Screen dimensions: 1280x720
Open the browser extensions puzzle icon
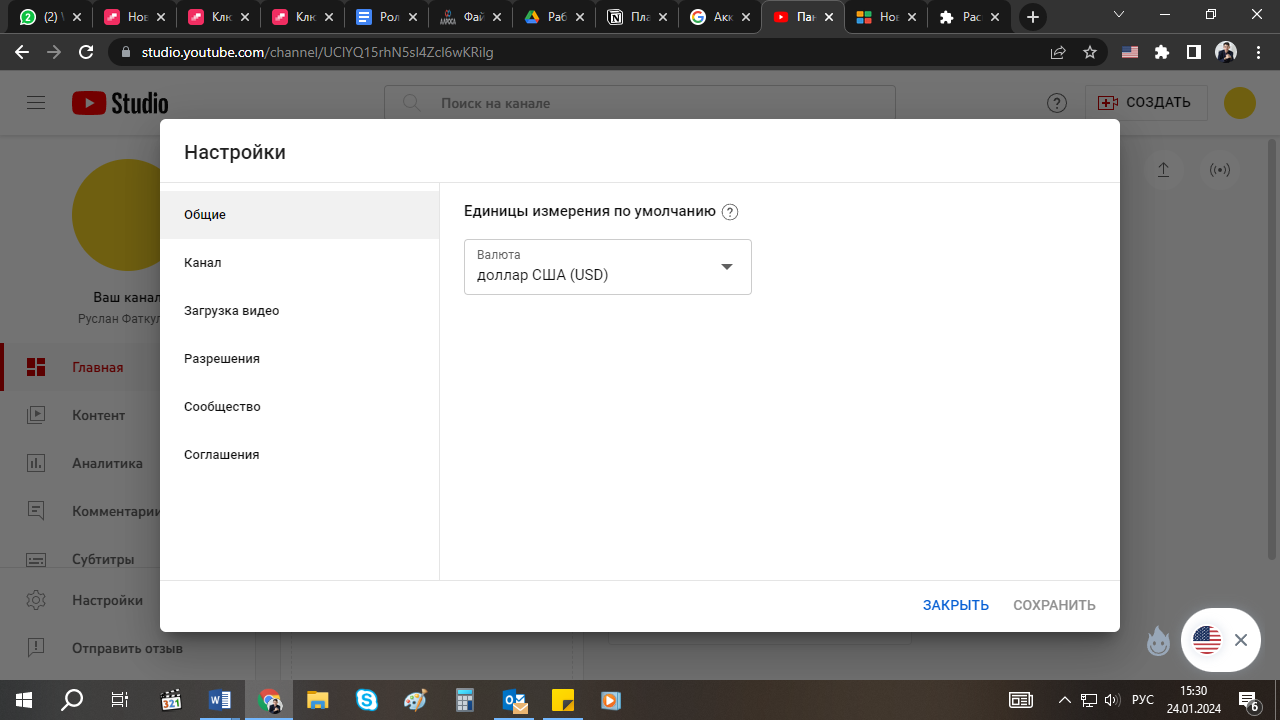(1162, 52)
